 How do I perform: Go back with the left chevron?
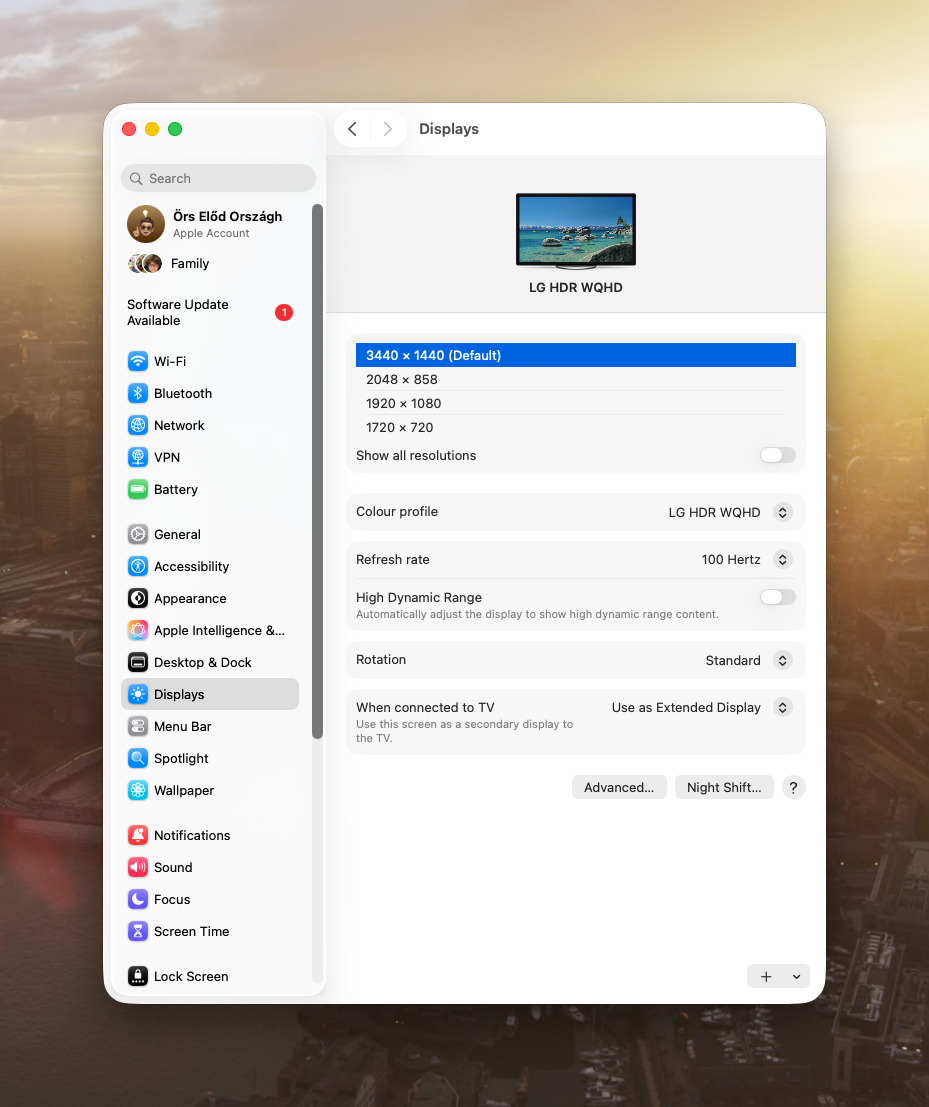[352, 128]
